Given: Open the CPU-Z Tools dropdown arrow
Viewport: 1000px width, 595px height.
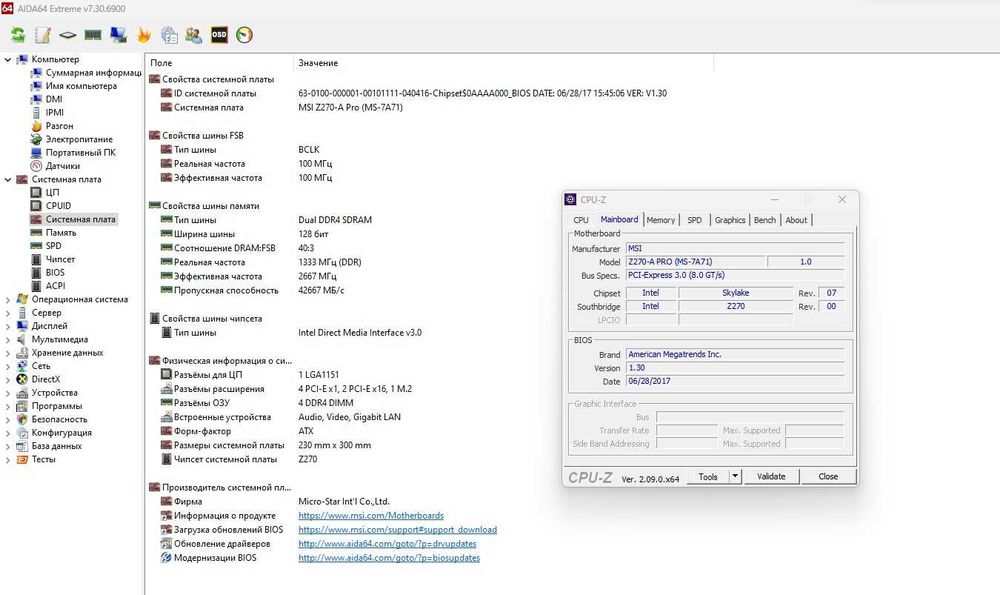Looking at the screenshot, I should pos(735,476).
